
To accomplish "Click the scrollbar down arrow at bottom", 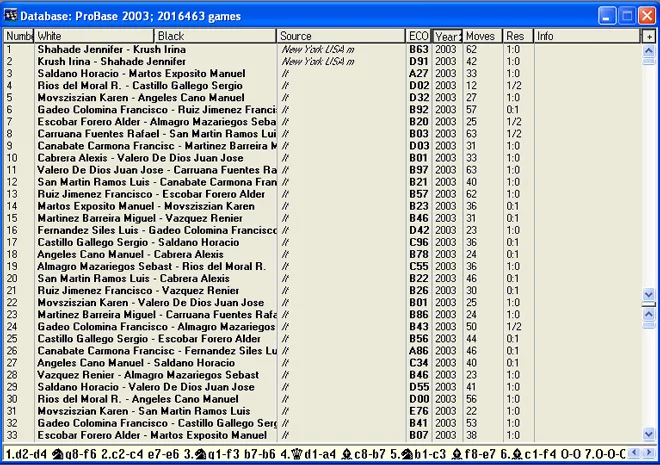I will pyautogui.click(x=648, y=434).
